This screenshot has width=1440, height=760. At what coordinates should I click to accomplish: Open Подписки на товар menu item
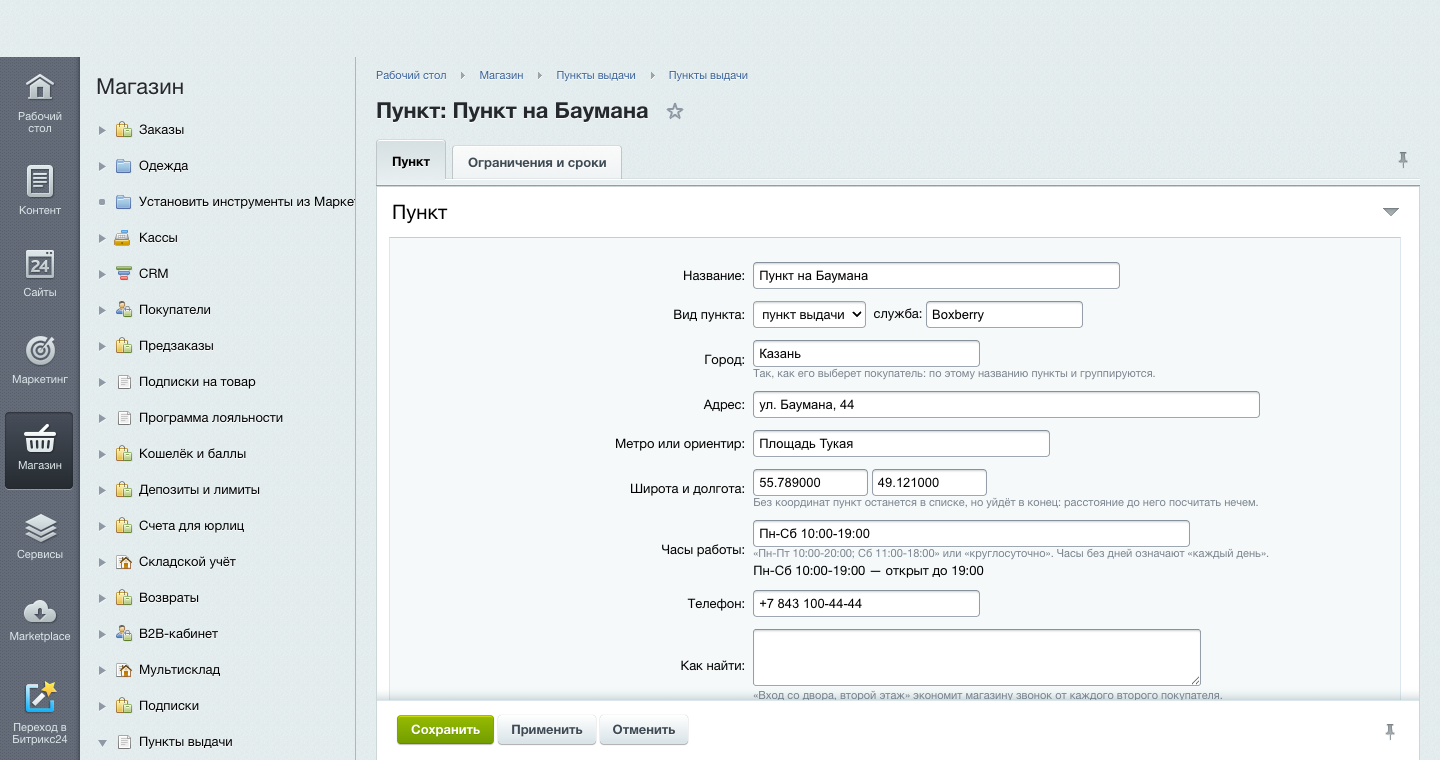coord(197,382)
